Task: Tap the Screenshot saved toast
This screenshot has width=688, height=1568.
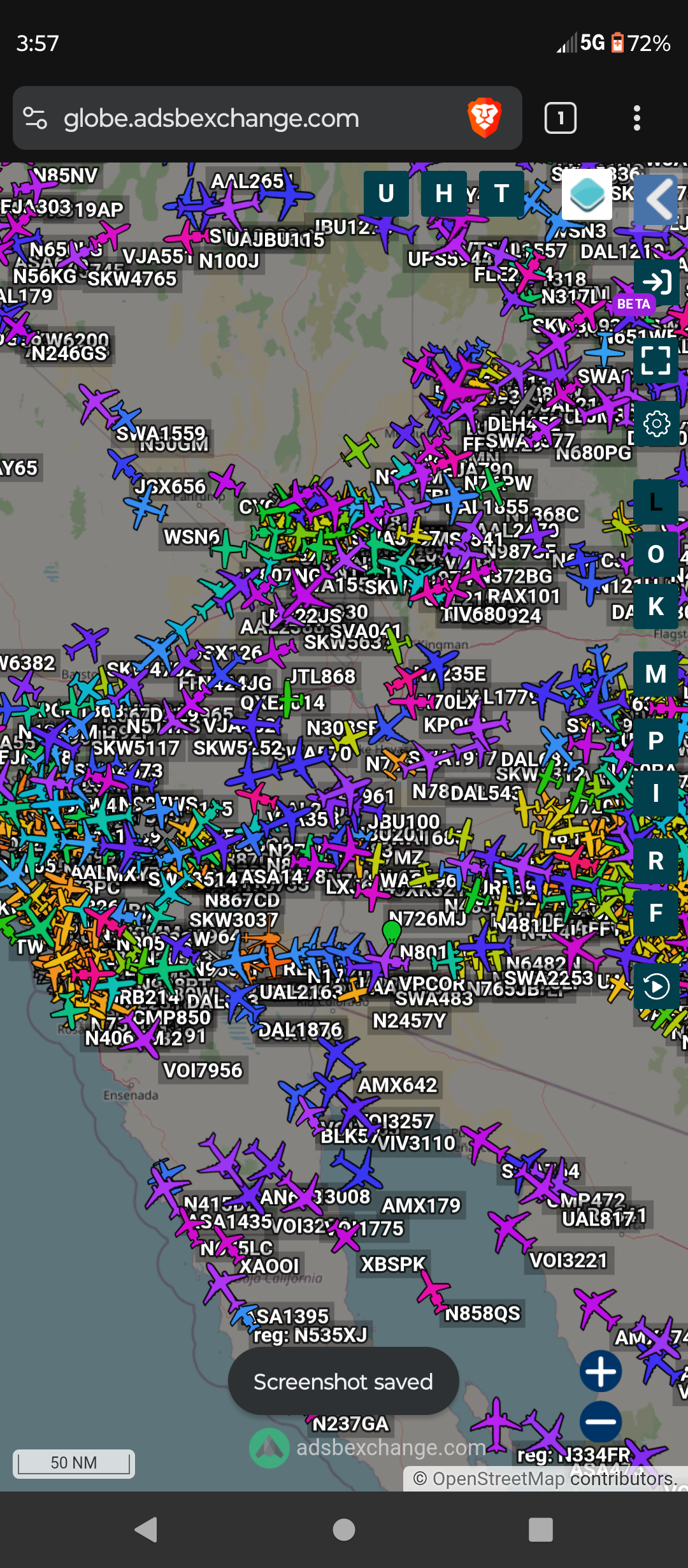Action: pos(343,1381)
